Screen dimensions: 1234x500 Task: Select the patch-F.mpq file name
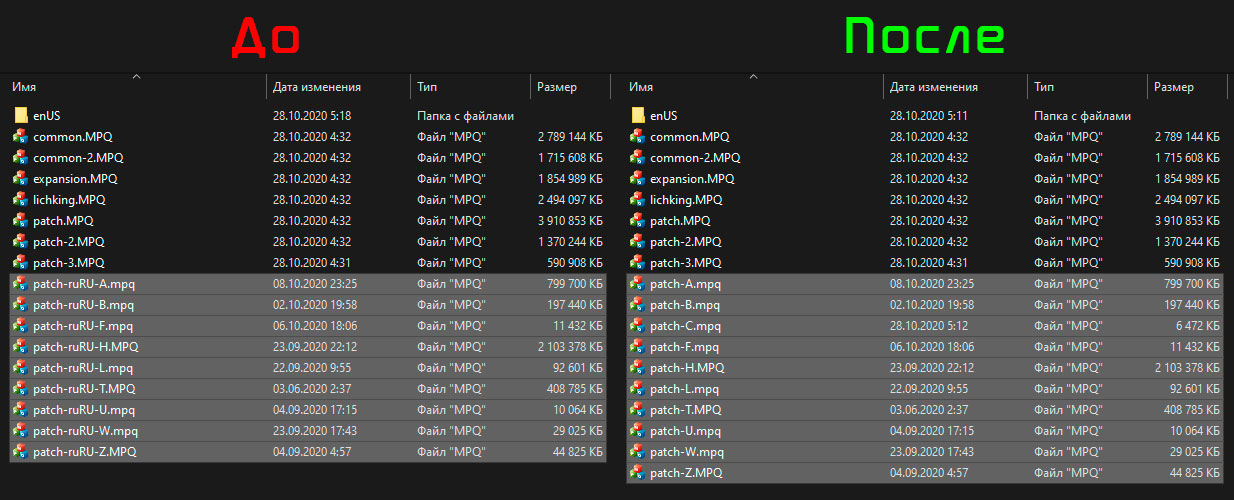pyautogui.click(x=684, y=347)
